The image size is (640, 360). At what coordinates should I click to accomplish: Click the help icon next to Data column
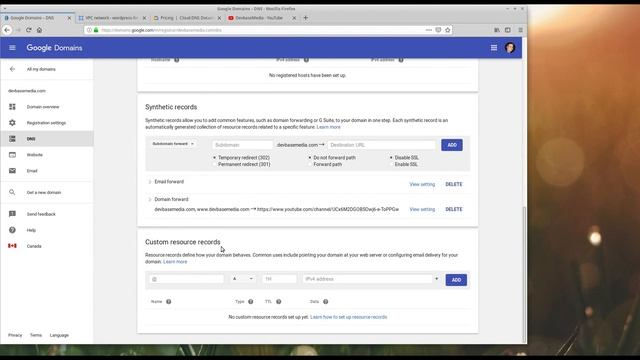[x=325, y=302]
